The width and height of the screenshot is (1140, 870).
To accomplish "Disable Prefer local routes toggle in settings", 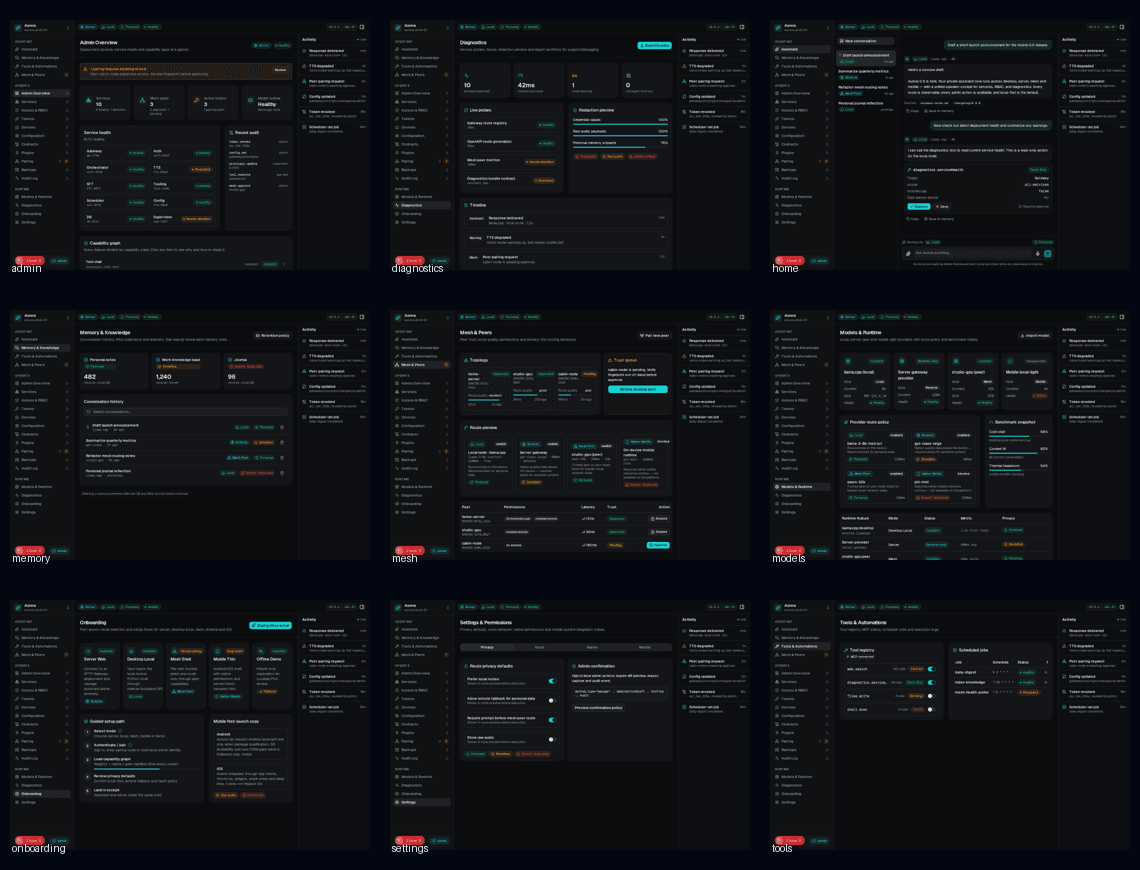I will coord(553,681).
